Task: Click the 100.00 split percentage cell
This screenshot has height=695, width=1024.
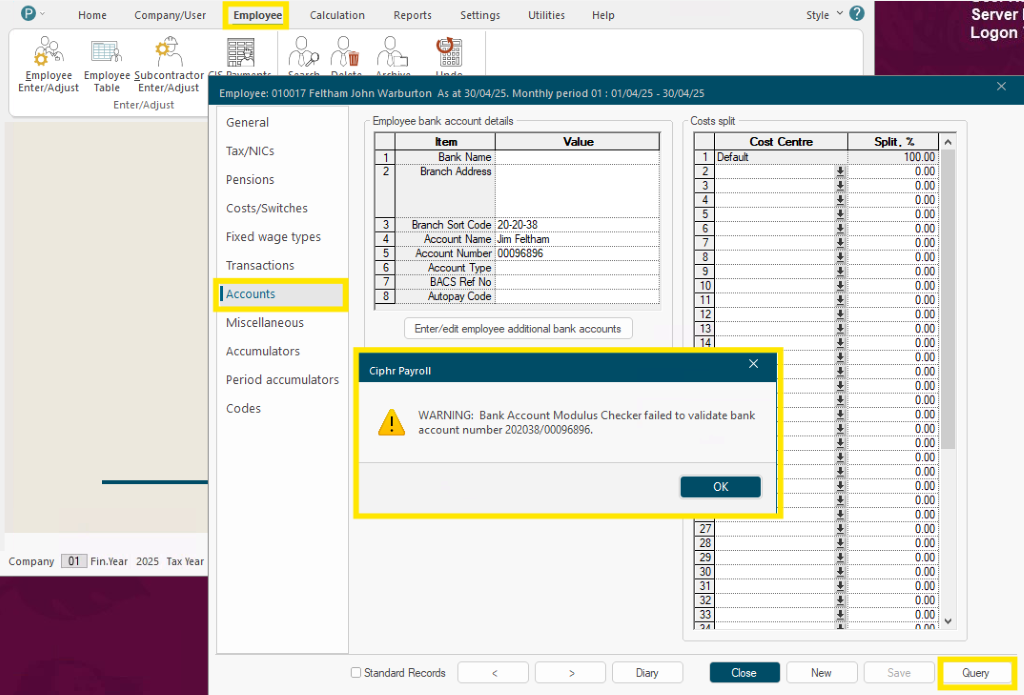Action: [x=893, y=157]
